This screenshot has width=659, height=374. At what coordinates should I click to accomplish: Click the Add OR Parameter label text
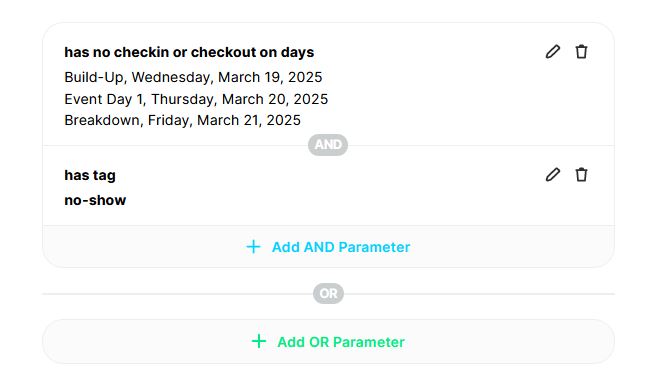click(x=341, y=342)
